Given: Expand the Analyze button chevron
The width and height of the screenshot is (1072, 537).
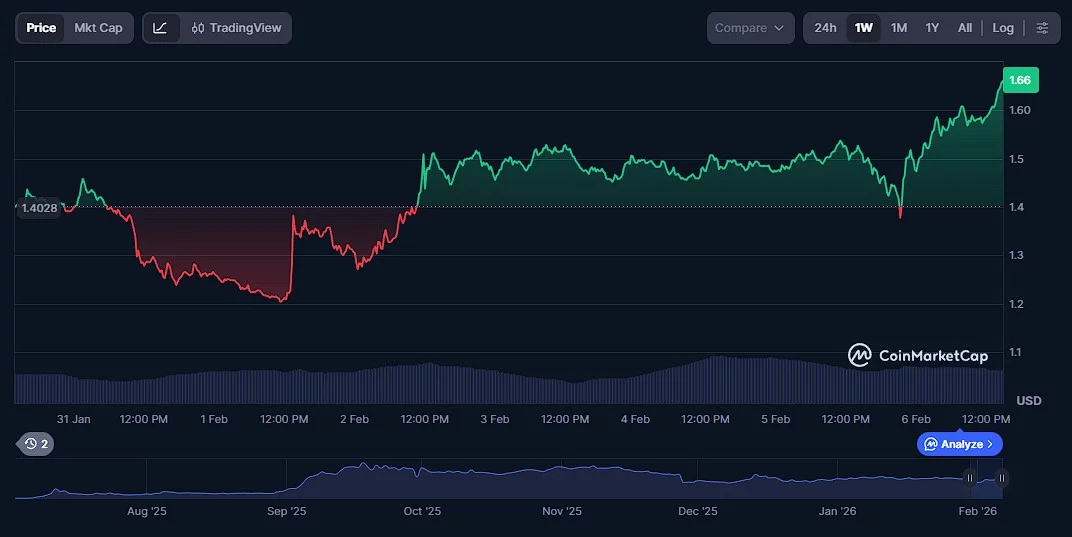Looking at the screenshot, I should [990, 444].
